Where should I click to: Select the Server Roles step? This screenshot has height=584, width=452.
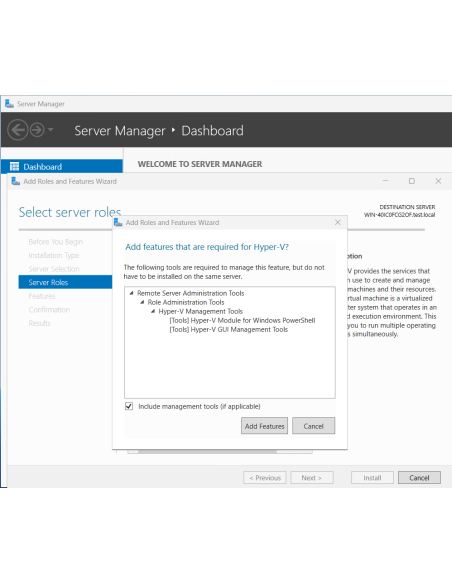65,282
